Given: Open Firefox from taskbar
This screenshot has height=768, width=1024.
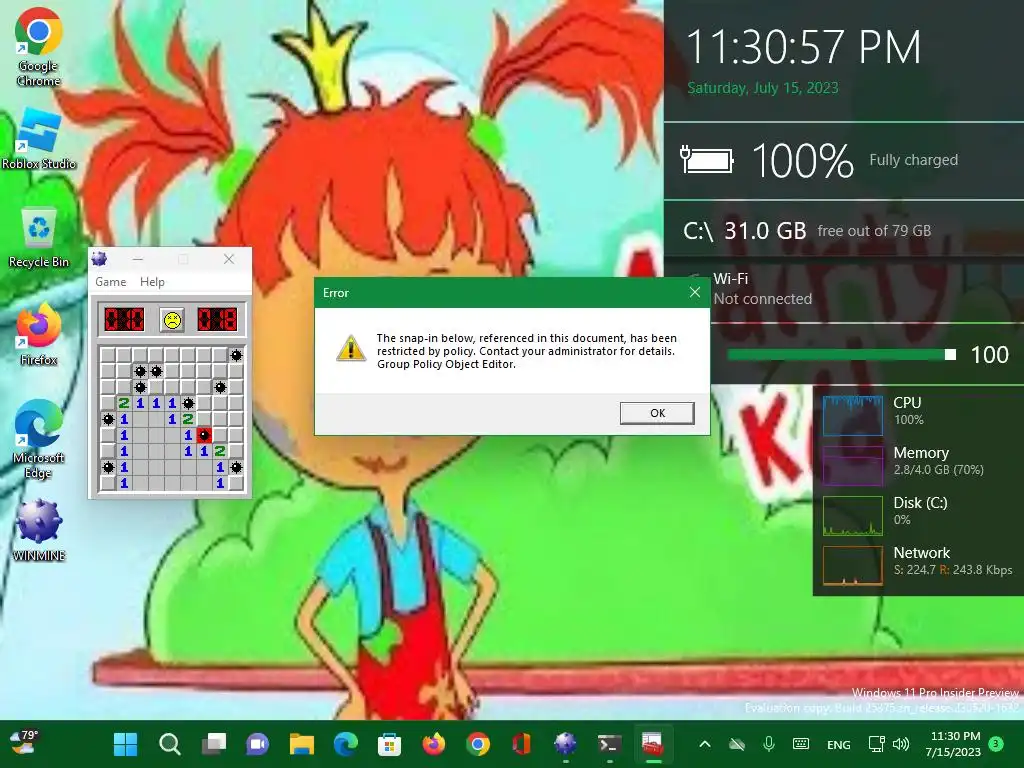Looking at the screenshot, I should [x=434, y=744].
